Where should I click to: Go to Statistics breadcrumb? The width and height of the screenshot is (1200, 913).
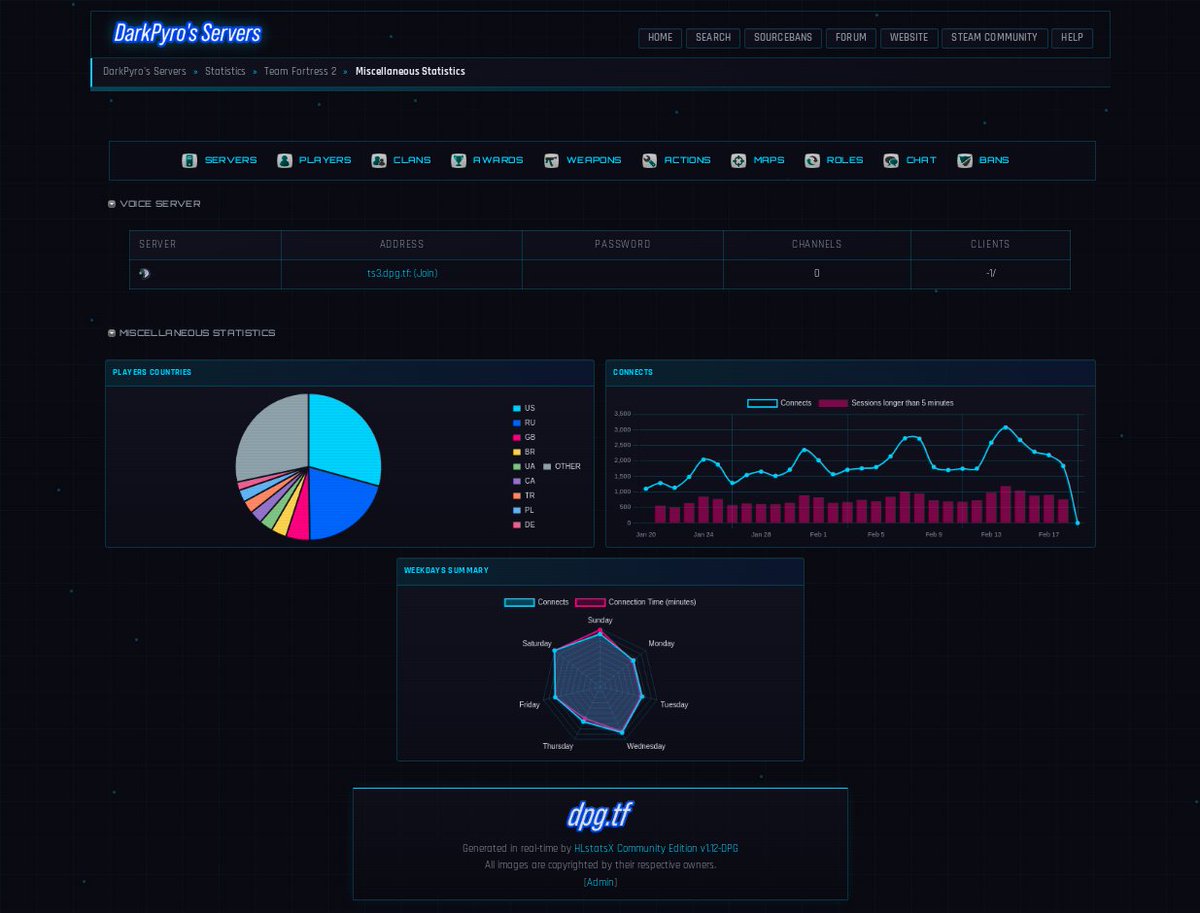(x=225, y=72)
